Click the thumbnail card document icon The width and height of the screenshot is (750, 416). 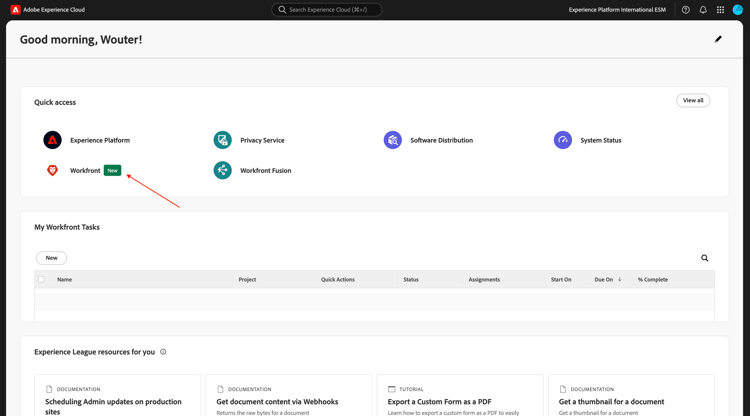tap(562, 389)
